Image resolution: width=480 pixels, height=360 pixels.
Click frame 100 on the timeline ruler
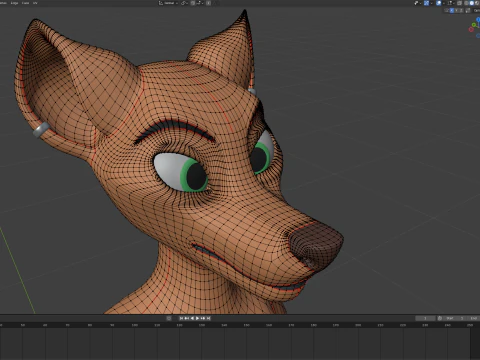(135, 325)
